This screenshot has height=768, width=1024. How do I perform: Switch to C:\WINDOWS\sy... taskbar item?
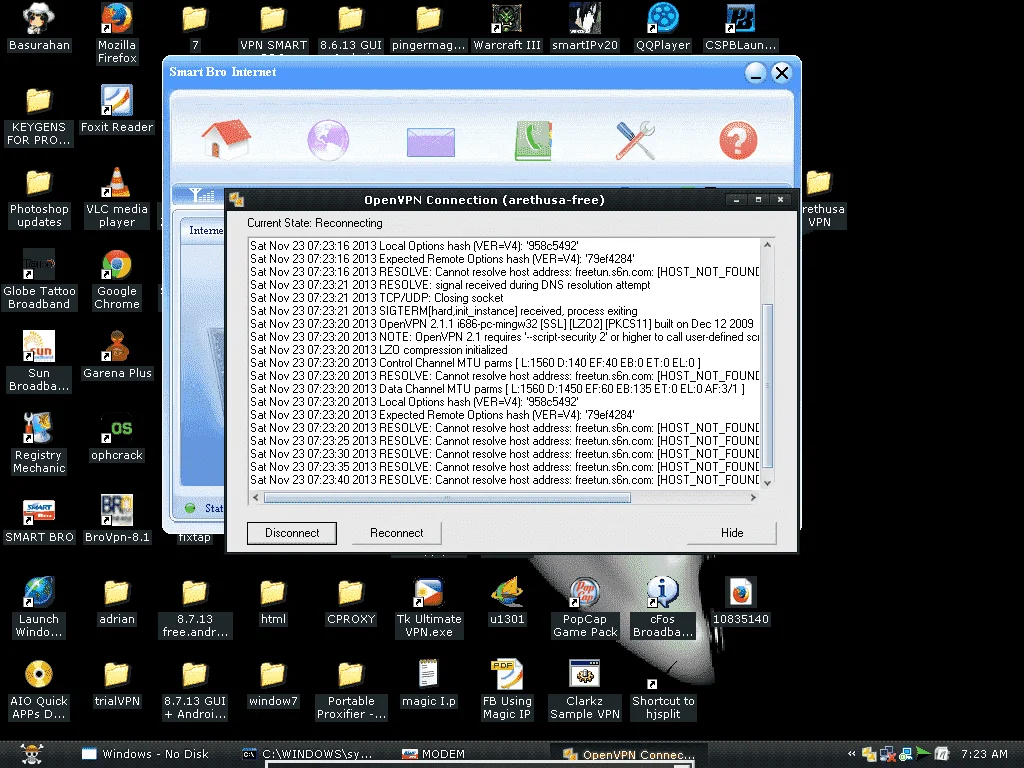(x=307, y=754)
